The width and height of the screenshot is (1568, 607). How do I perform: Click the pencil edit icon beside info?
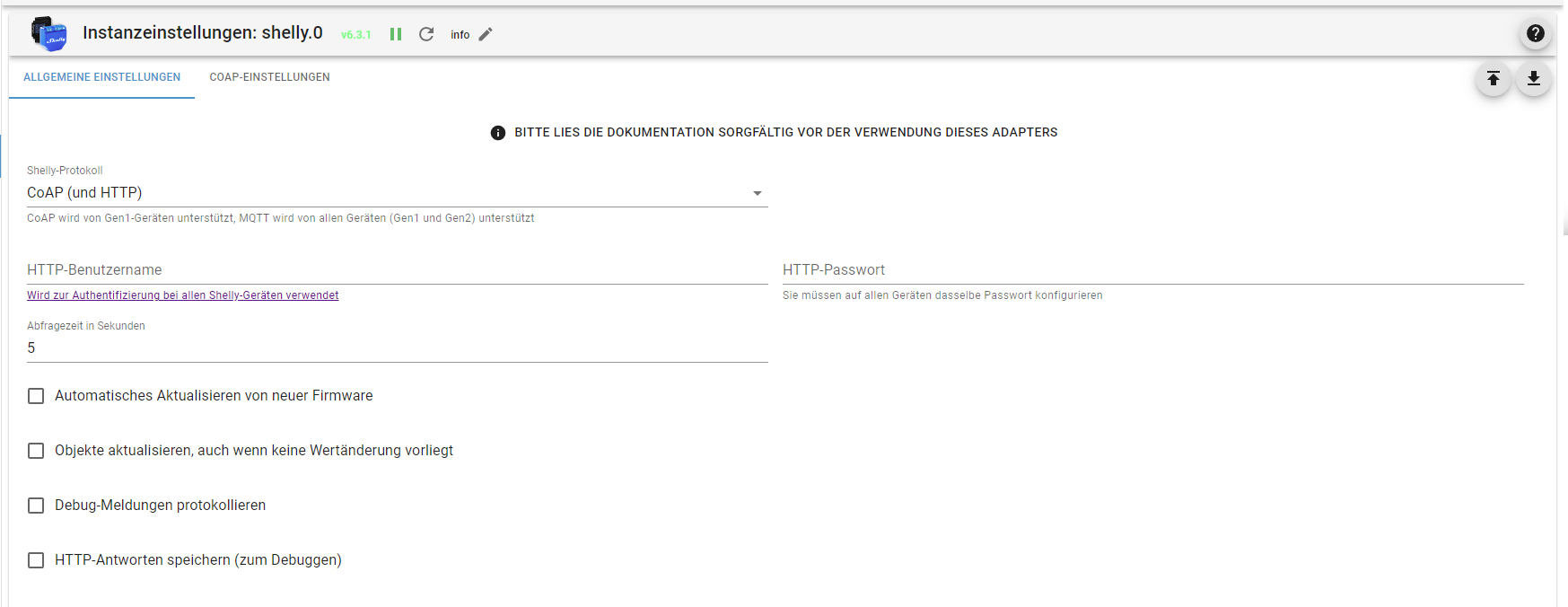[x=486, y=34]
